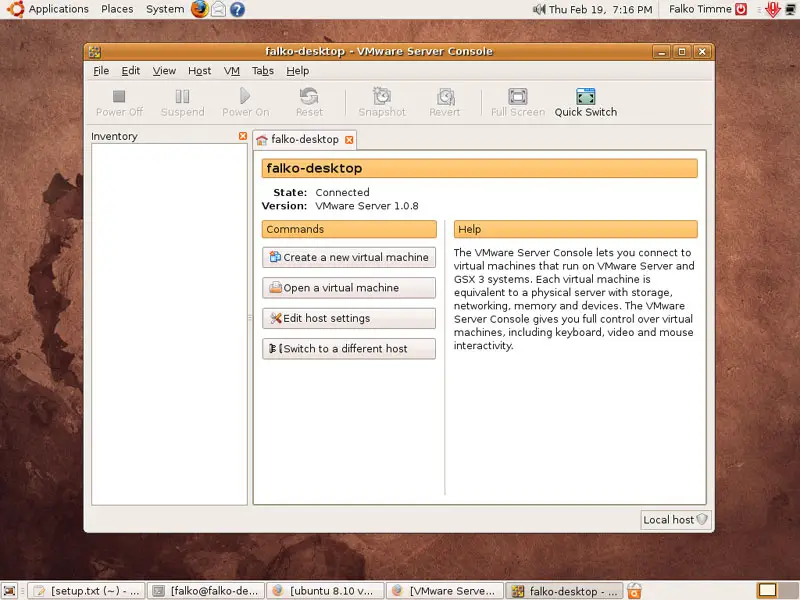This screenshot has height=600, width=800.
Task: Select the first workspace in the switcher
Action: point(767,591)
